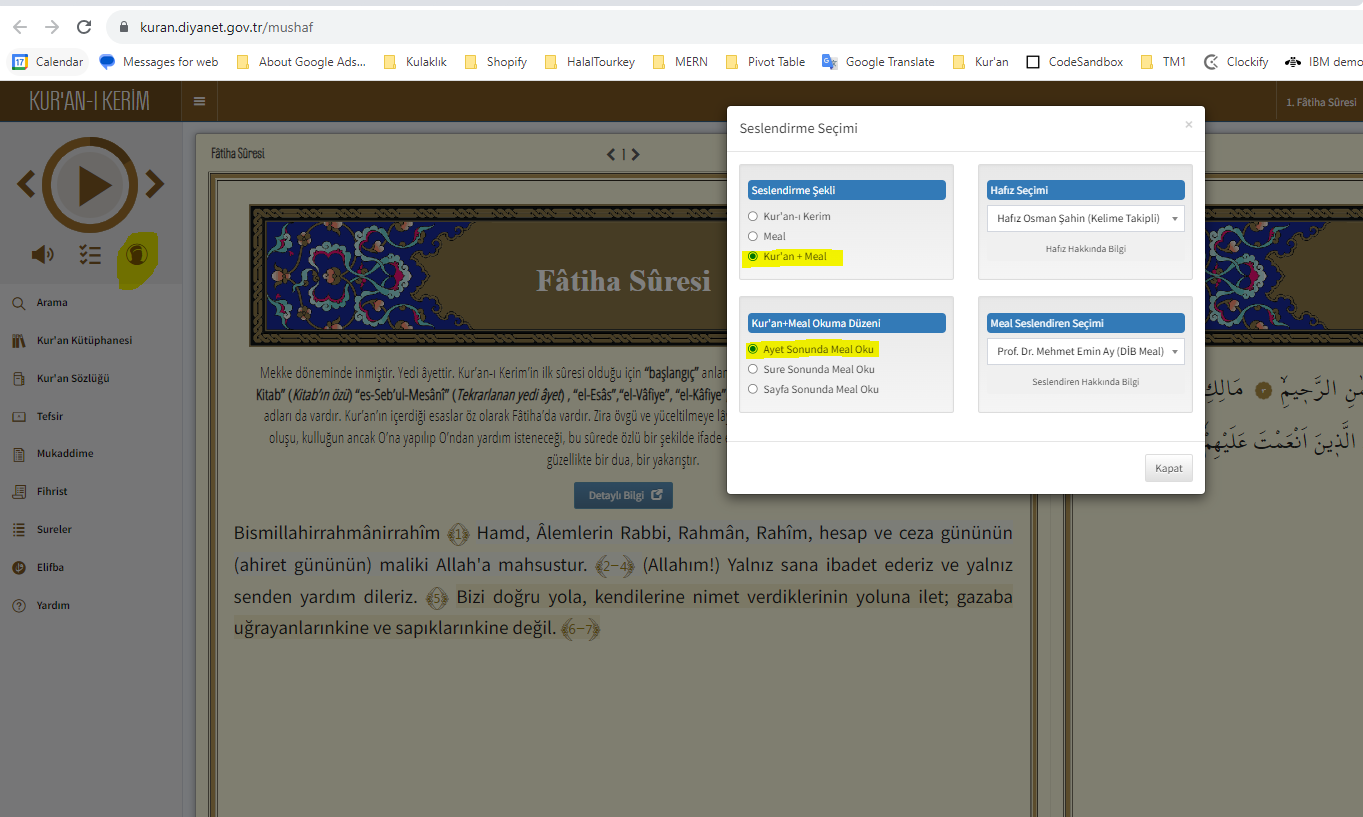
Task: Click the Elifba icon in the sidebar
Action: (x=18, y=567)
